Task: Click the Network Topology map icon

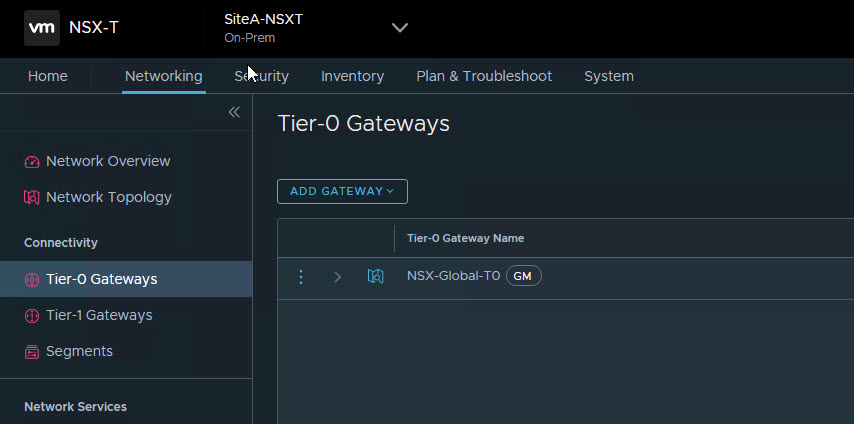Action: [x=32, y=198]
